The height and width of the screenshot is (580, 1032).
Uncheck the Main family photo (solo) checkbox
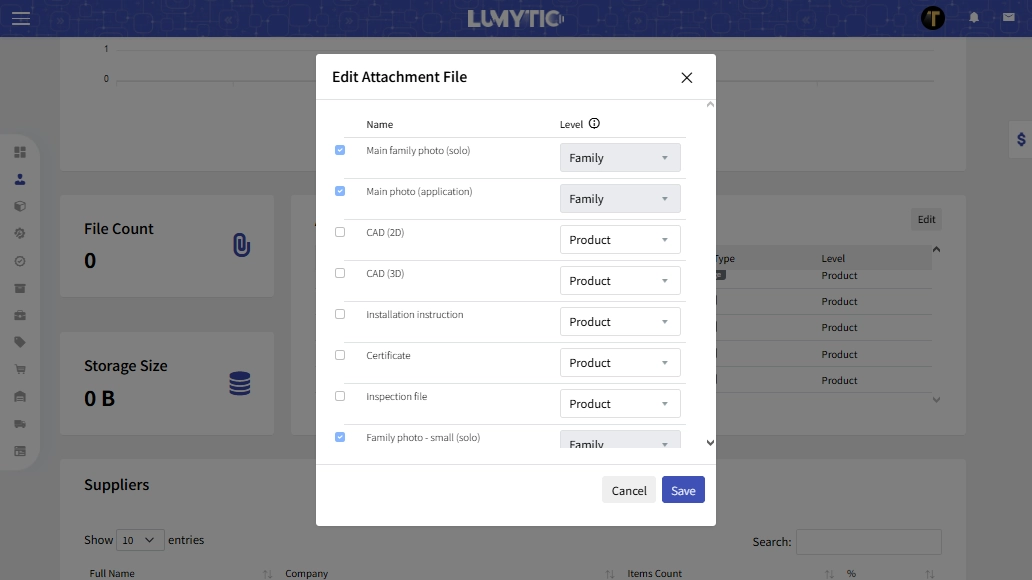tap(340, 150)
